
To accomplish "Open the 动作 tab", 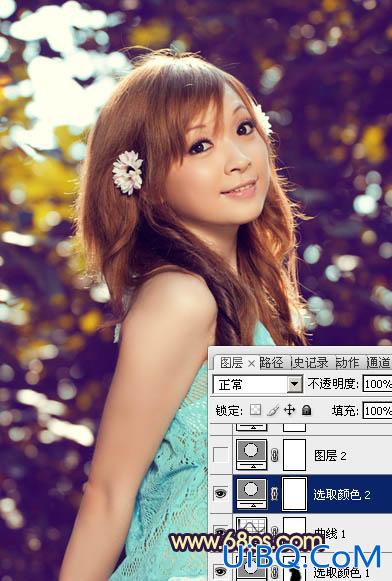I will tap(347, 363).
